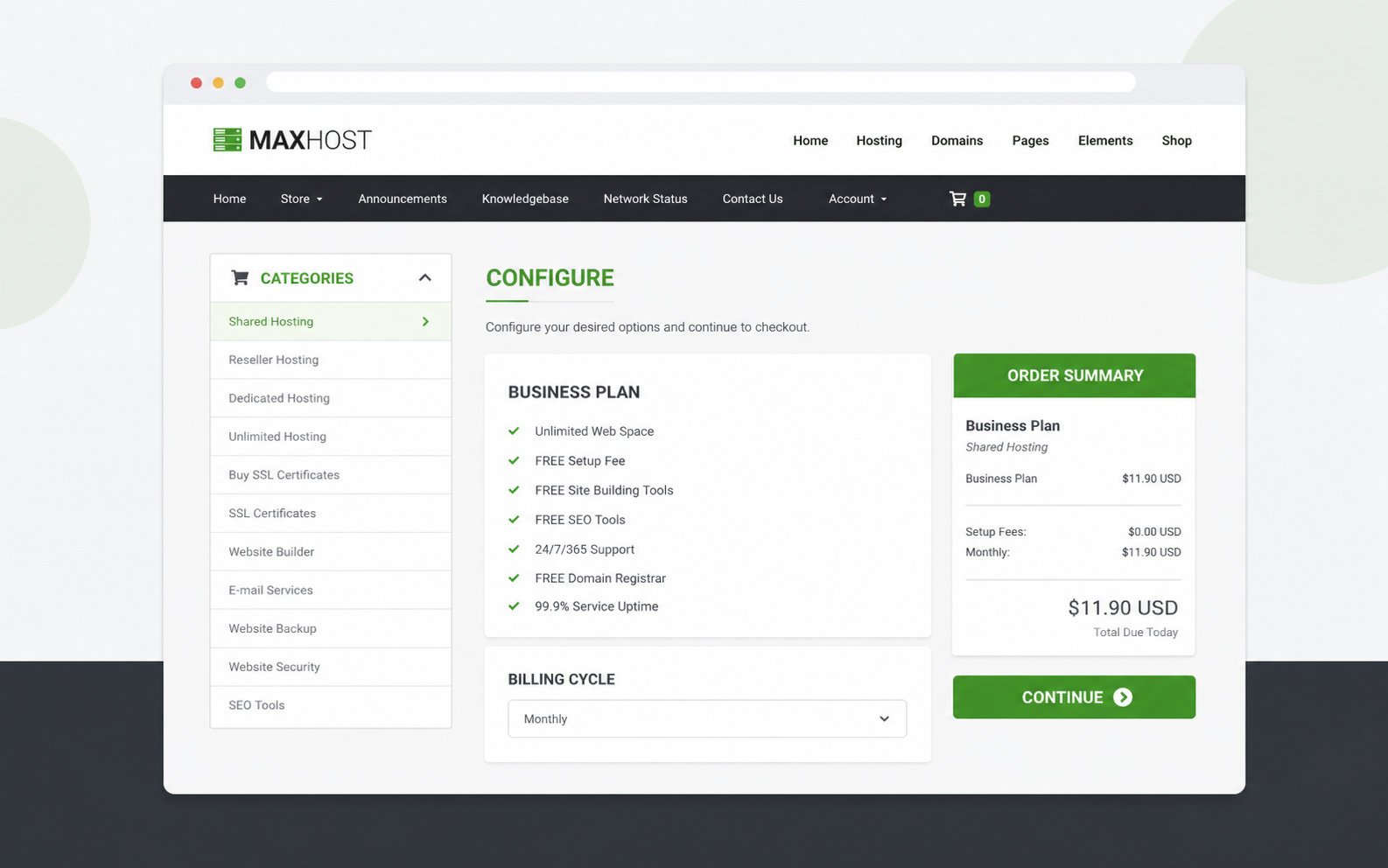
Task: Click the '24/7/365 Support' feature text
Action: coord(585,549)
